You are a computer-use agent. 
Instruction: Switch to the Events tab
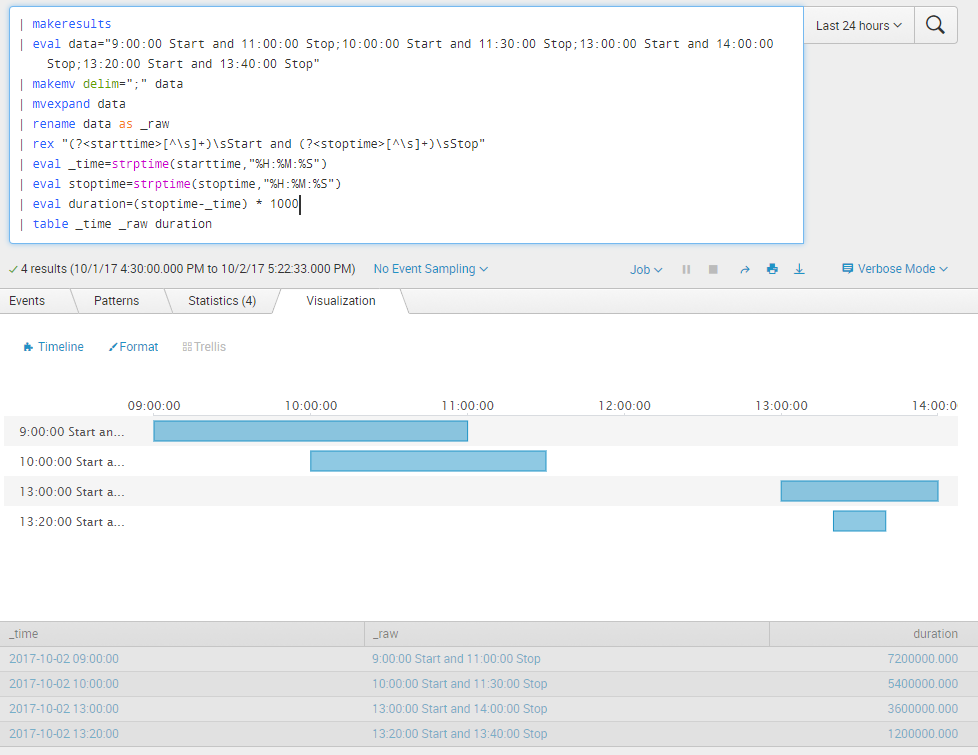27,300
